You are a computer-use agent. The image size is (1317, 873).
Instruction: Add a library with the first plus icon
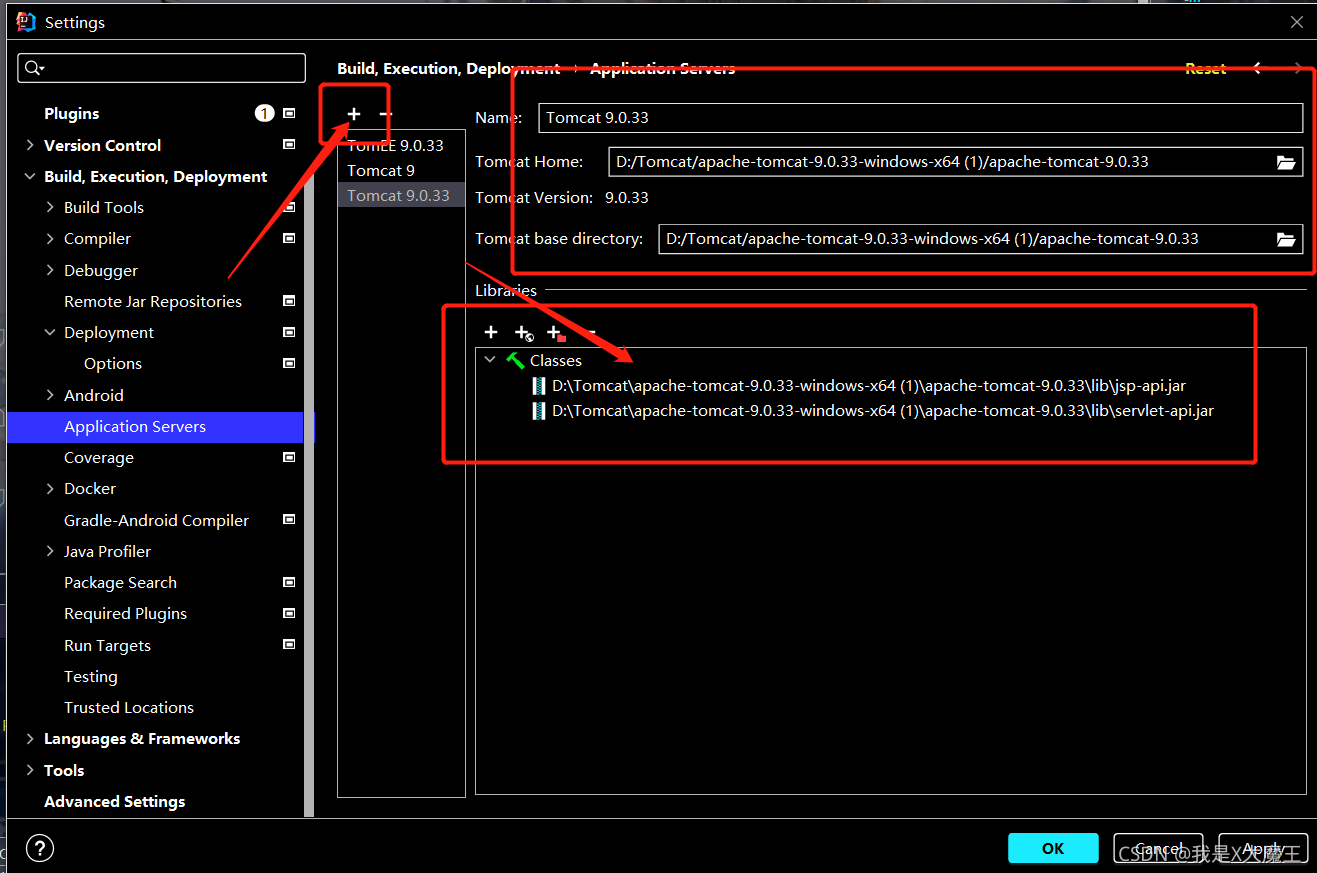point(491,332)
